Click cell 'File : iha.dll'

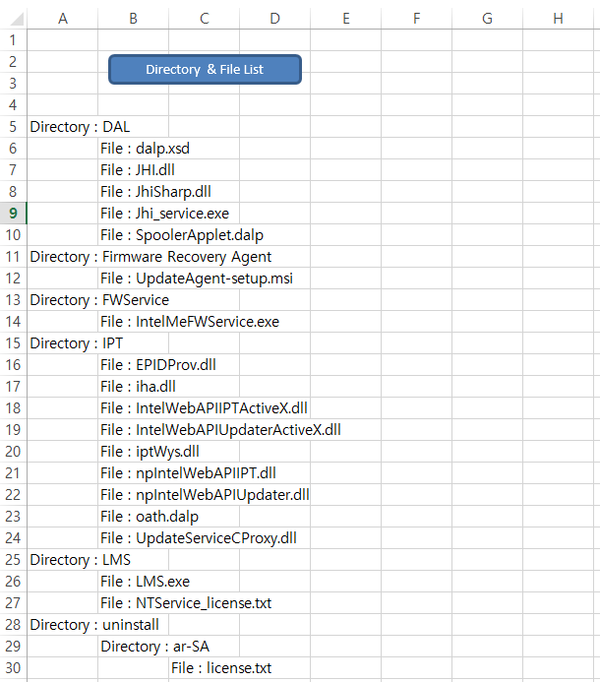click(138, 387)
